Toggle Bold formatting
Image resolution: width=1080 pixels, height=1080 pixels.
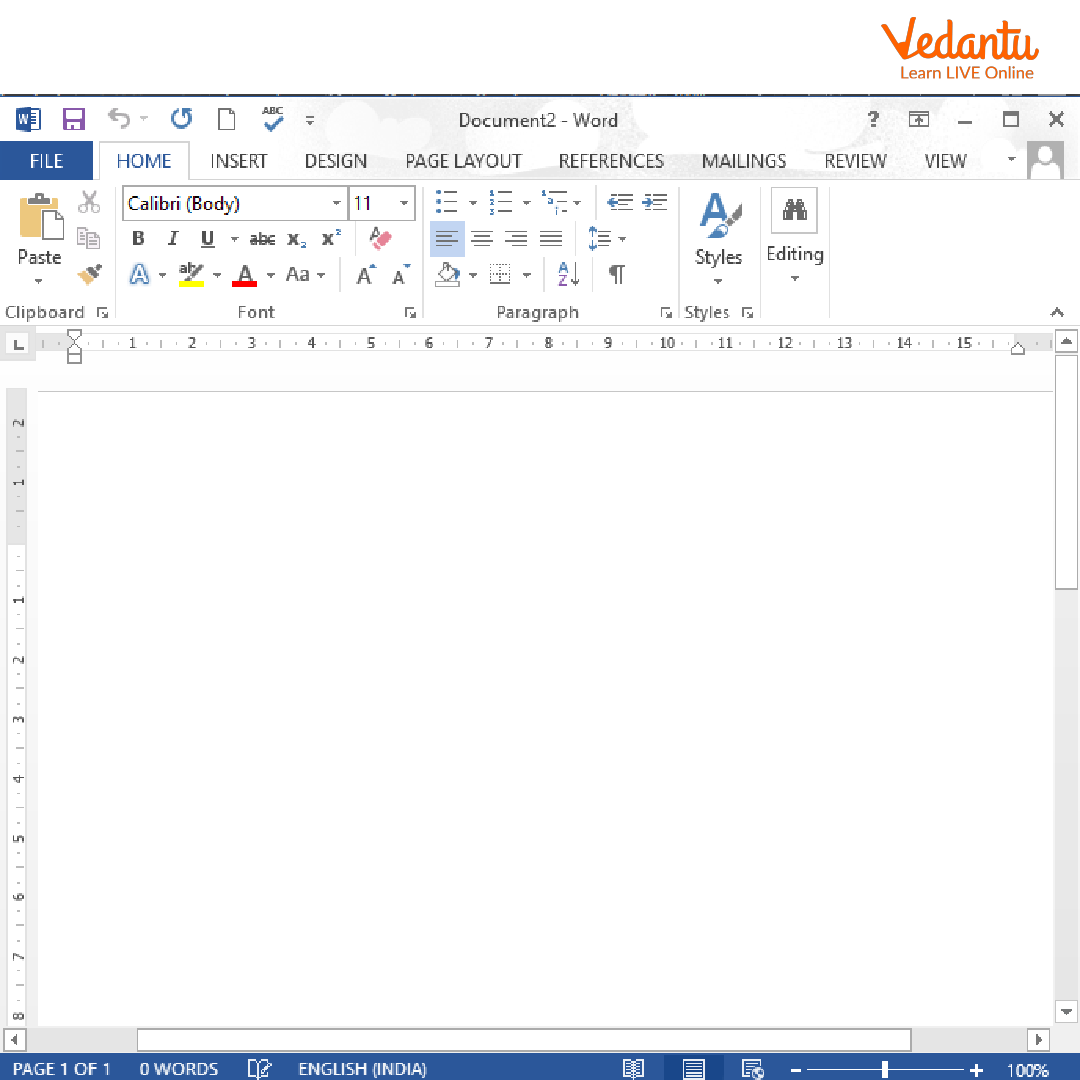pos(138,239)
